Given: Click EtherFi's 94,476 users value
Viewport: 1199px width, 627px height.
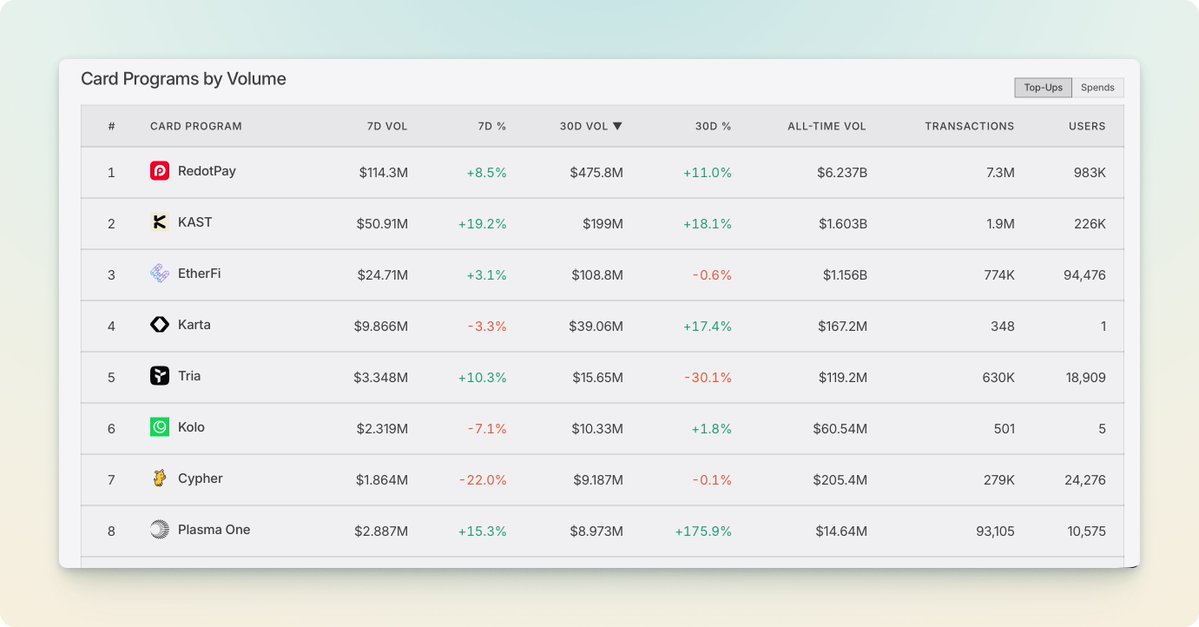Looking at the screenshot, I should (x=1084, y=275).
